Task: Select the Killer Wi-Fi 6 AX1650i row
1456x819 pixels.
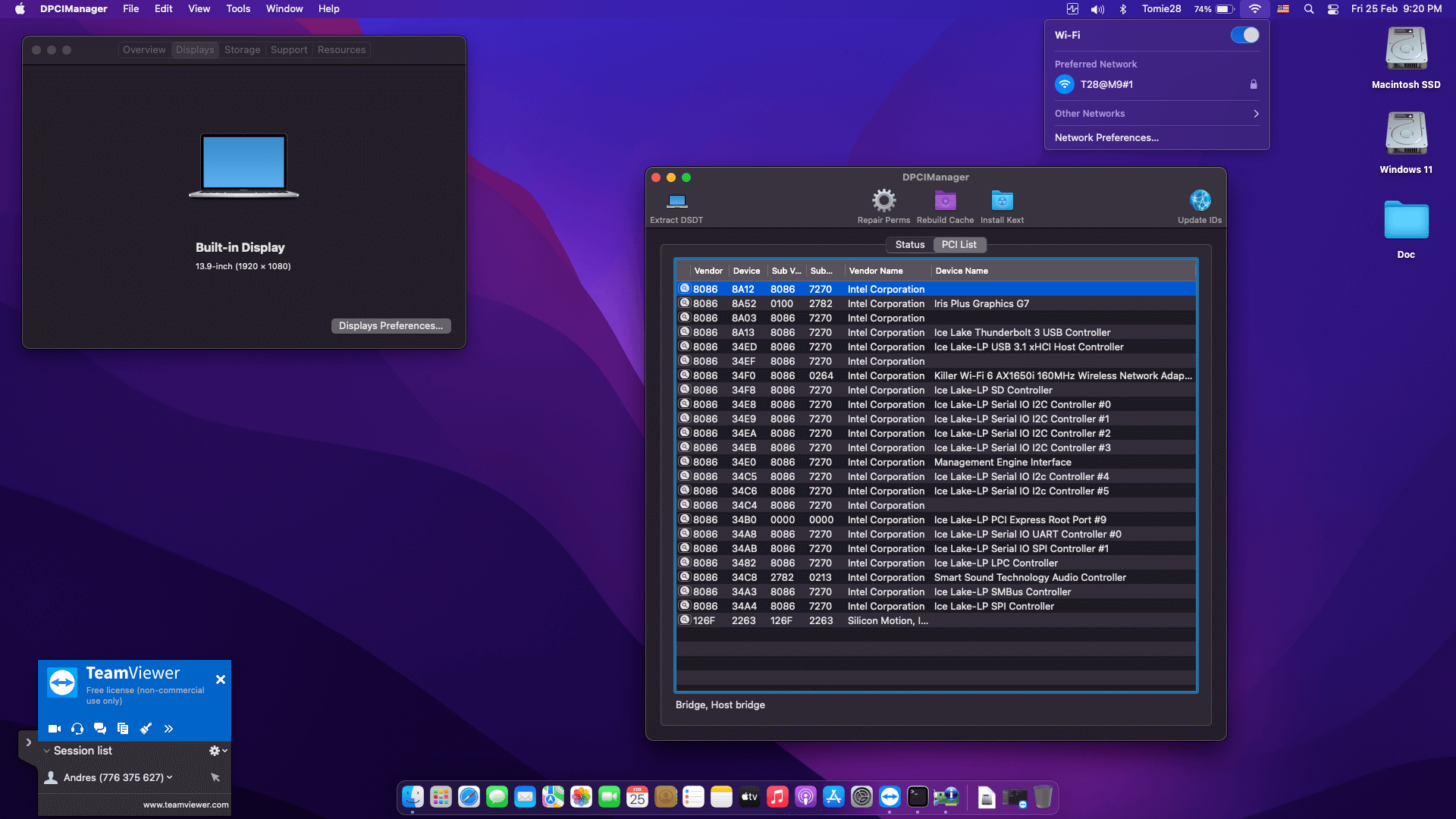Action: pos(936,375)
